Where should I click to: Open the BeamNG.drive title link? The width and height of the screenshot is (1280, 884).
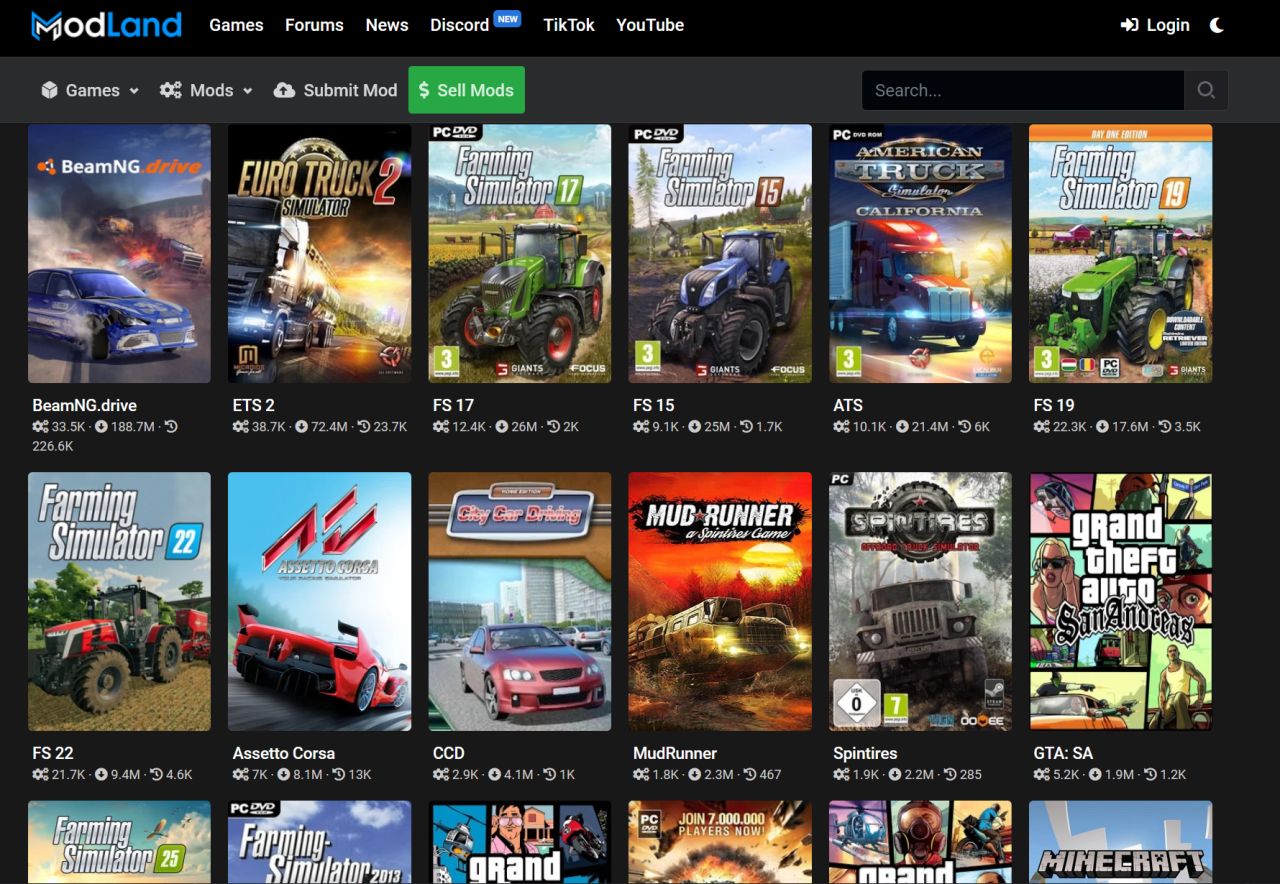point(85,405)
